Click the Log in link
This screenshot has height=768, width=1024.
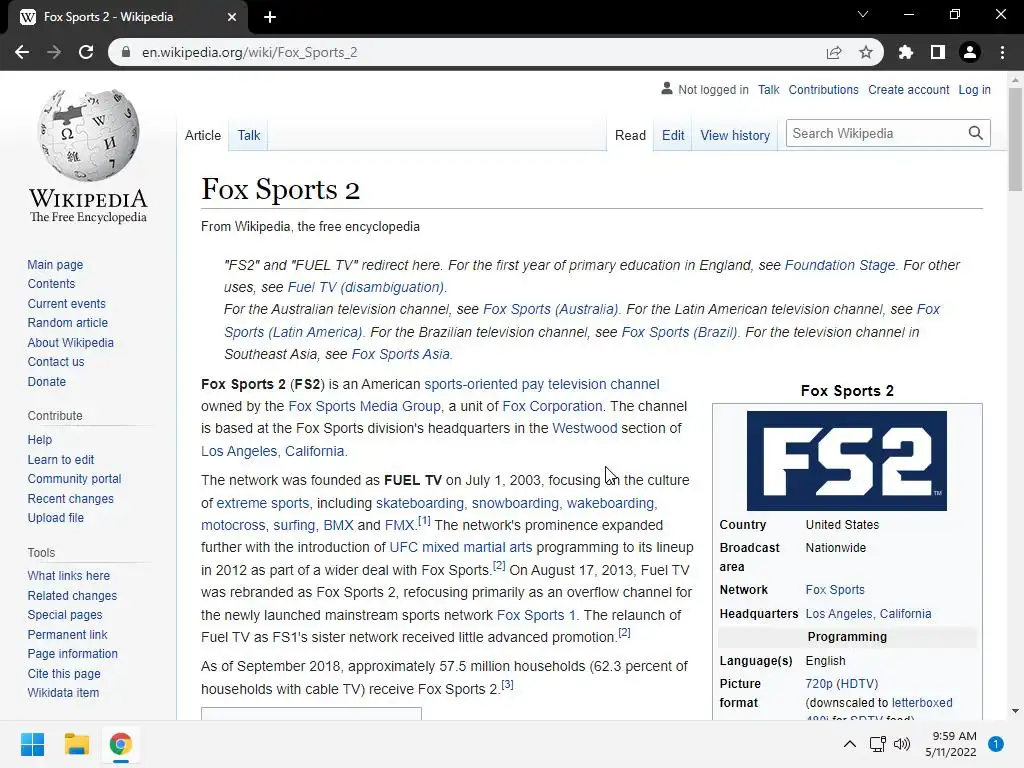pyautogui.click(x=974, y=89)
